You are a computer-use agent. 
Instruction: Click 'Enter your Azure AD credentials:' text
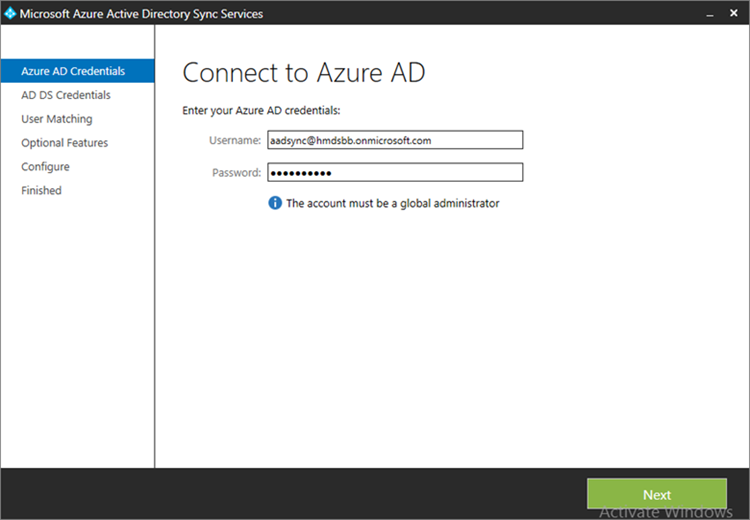coord(261,111)
